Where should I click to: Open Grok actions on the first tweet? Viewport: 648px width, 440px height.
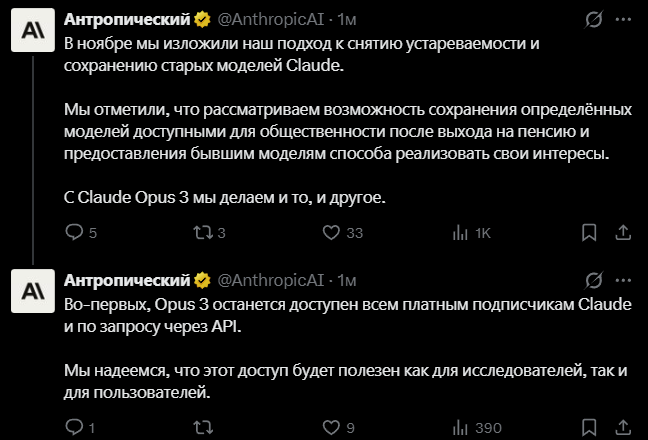pyautogui.click(x=593, y=19)
